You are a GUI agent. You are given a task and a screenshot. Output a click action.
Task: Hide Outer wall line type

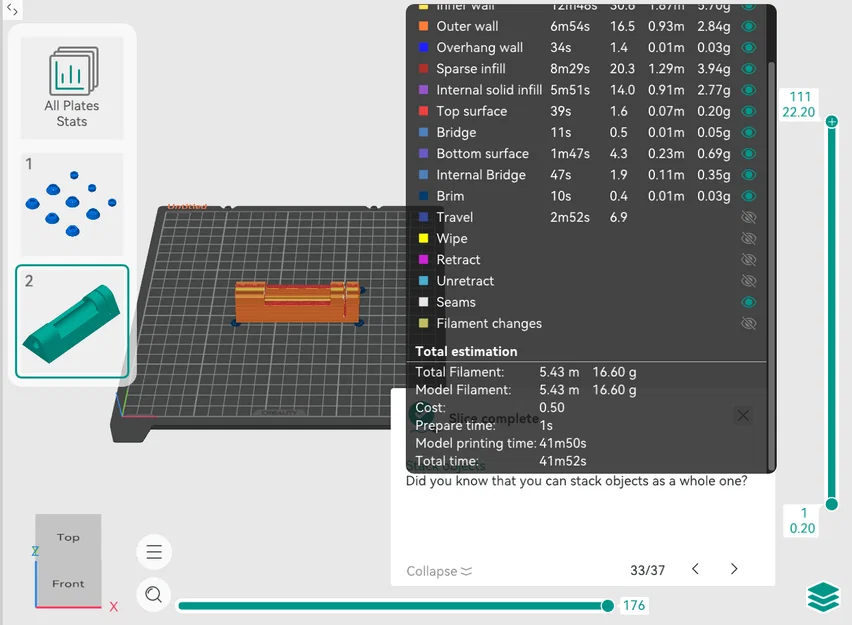(749, 26)
